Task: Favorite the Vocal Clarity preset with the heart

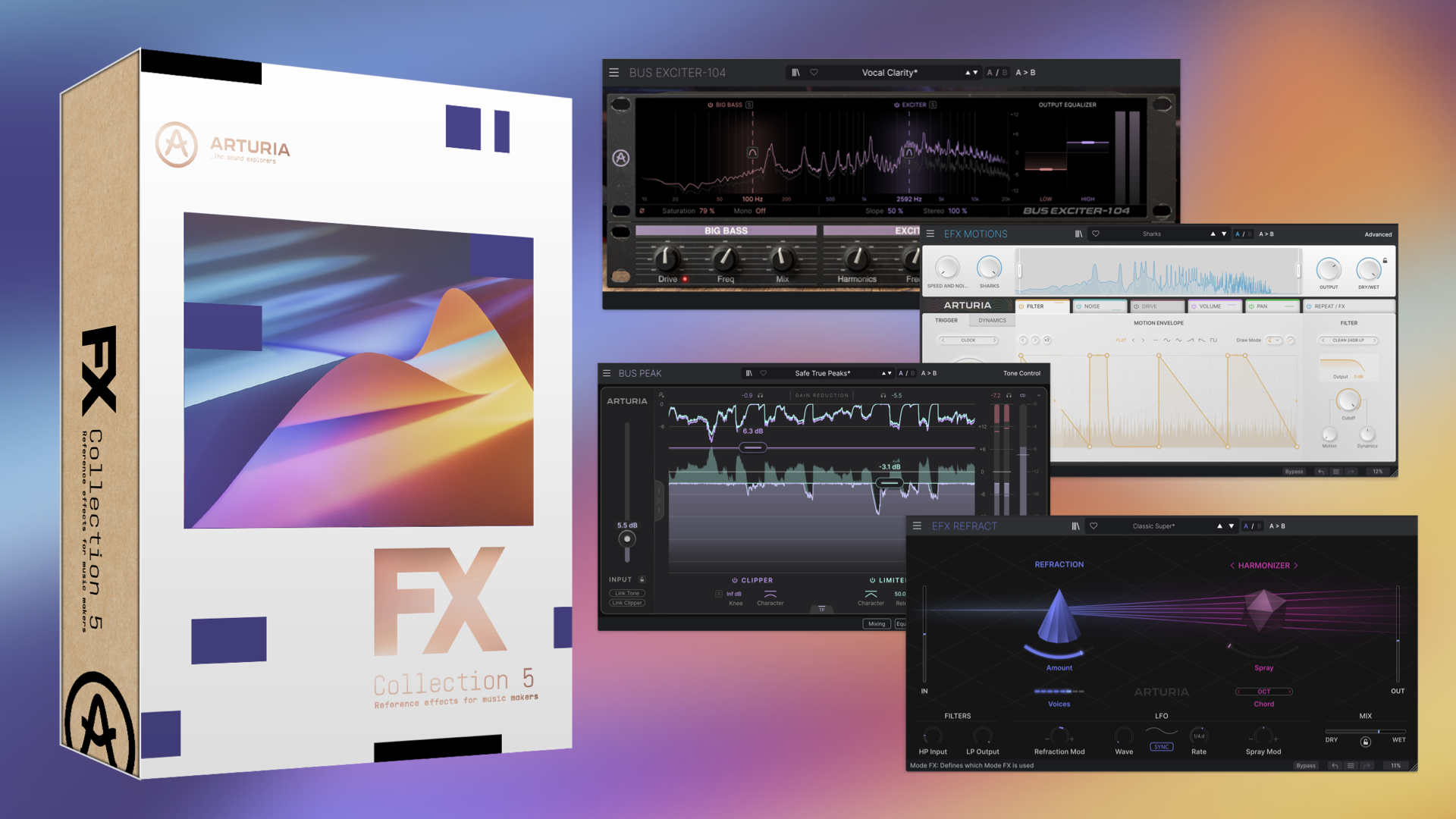Action: click(x=814, y=73)
